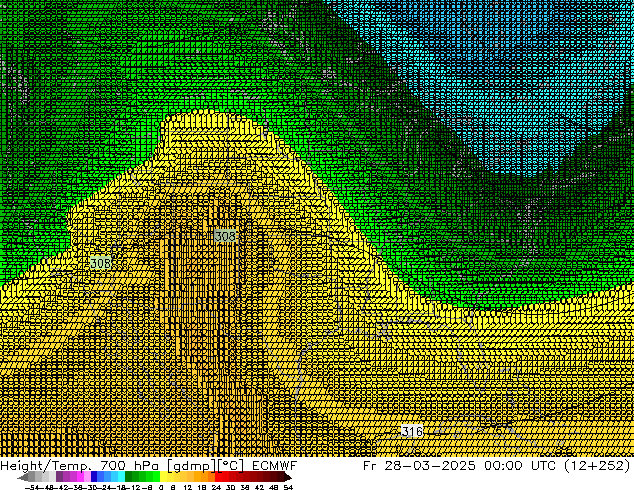Screen dimensions: 634x490
Task: Click the cyan swatch in the temperature legend
Action: coord(121,476)
